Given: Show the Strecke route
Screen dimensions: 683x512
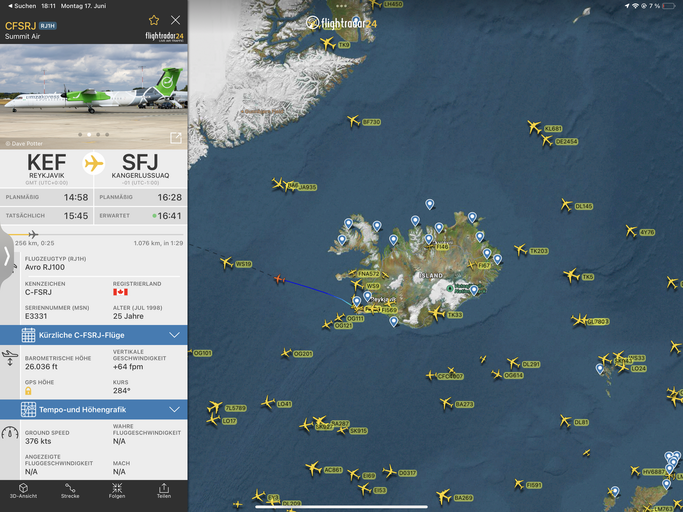Looking at the screenshot, I should coord(70,491).
